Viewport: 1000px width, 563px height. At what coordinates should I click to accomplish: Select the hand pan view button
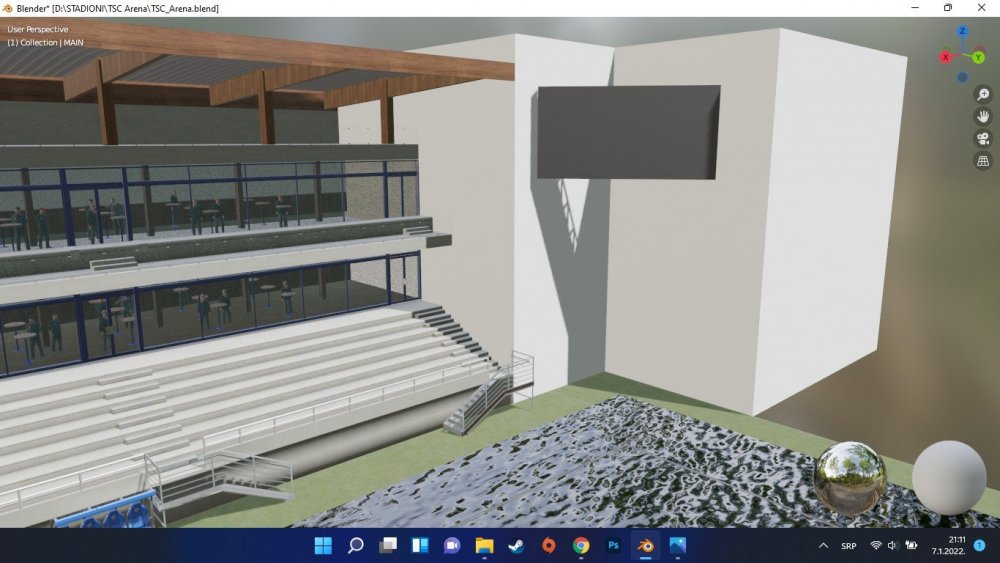[983, 116]
